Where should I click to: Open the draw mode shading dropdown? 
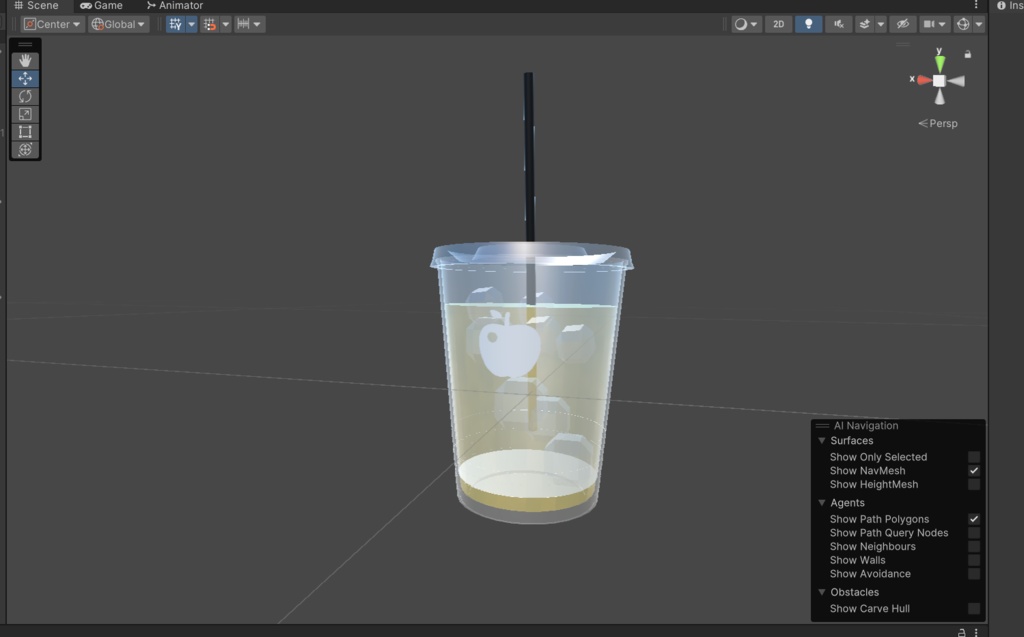click(746, 24)
